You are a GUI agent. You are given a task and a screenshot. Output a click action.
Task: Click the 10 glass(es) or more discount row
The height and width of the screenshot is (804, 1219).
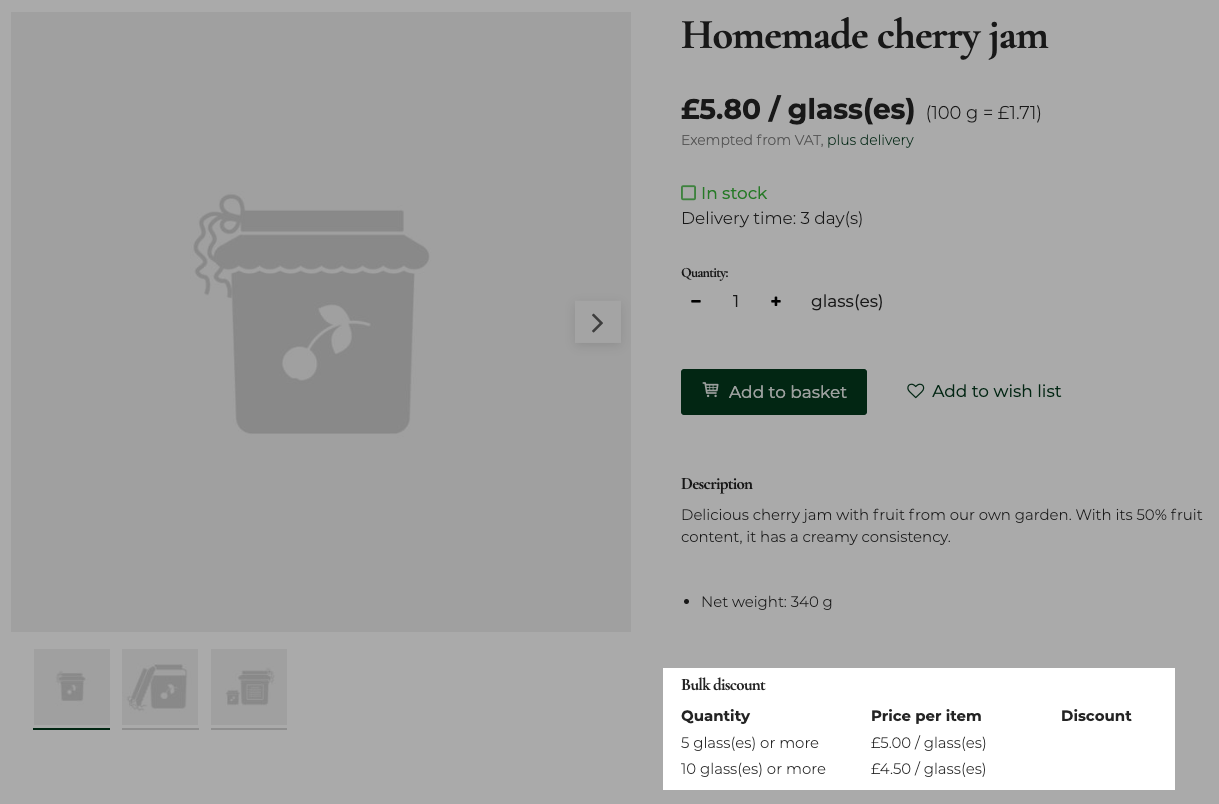pos(753,768)
